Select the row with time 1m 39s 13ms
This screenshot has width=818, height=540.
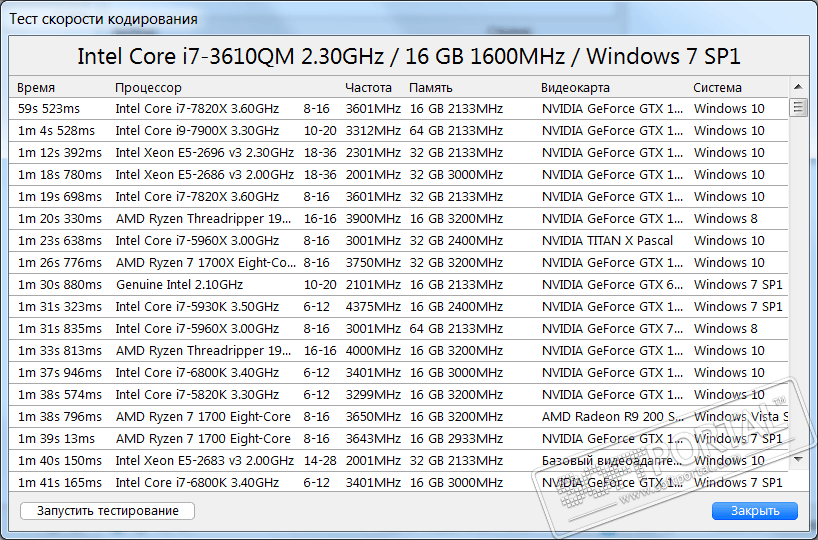click(x=398, y=438)
